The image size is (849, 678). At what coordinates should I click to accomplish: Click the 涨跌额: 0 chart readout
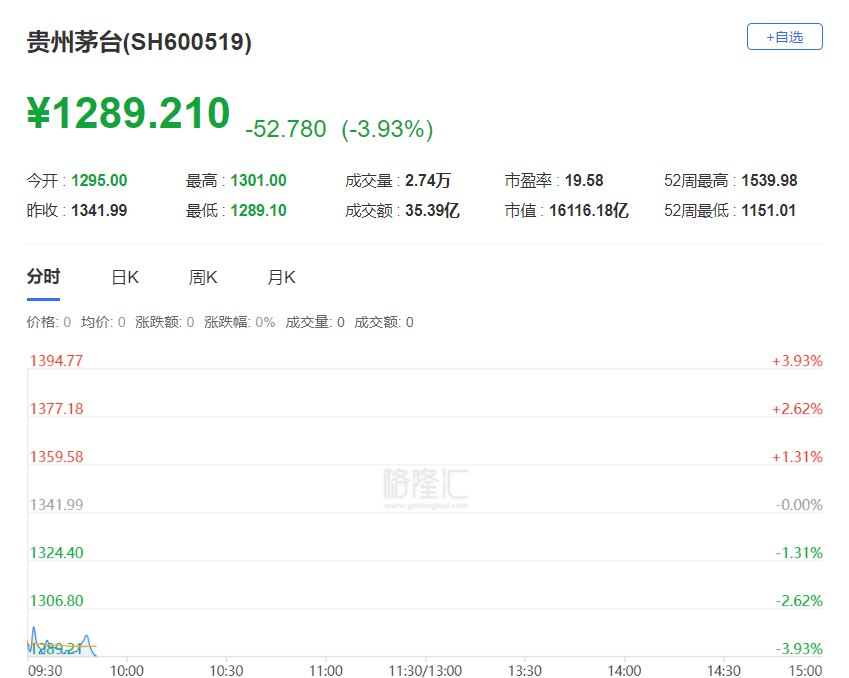(x=165, y=322)
